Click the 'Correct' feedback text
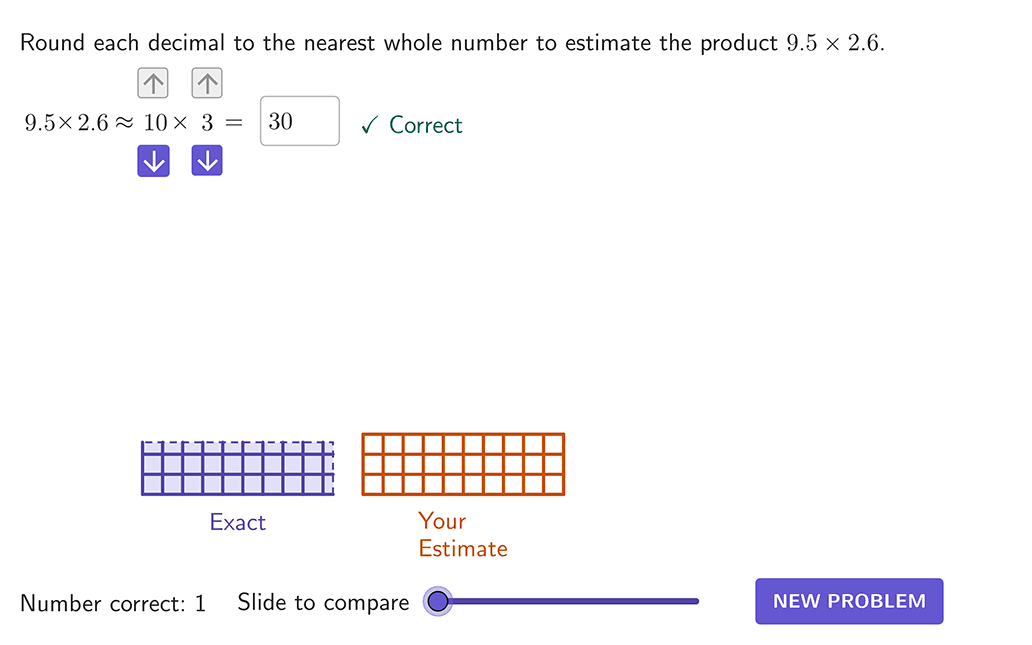The width and height of the screenshot is (1032, 645). 426,125
